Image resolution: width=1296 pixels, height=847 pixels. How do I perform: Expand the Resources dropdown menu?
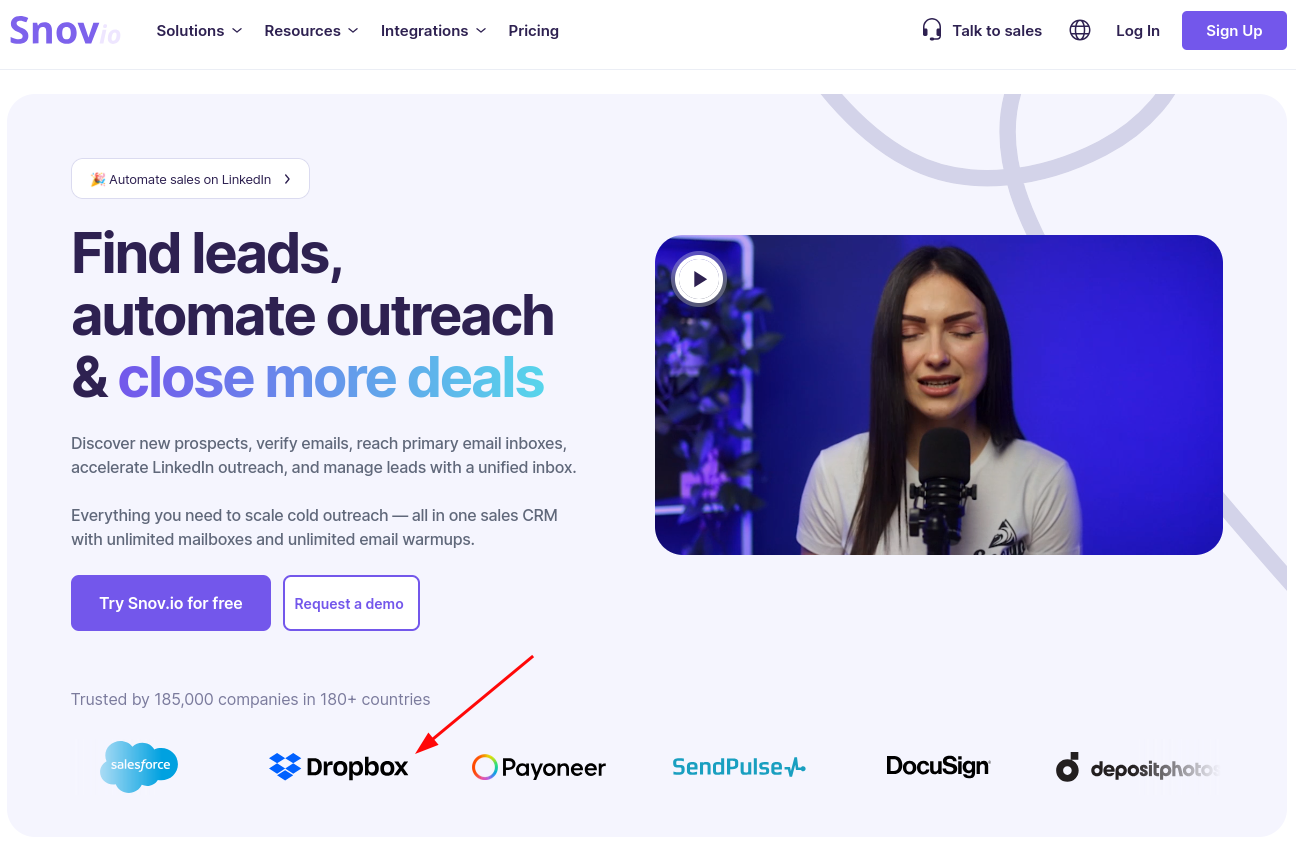click(311, 31)
